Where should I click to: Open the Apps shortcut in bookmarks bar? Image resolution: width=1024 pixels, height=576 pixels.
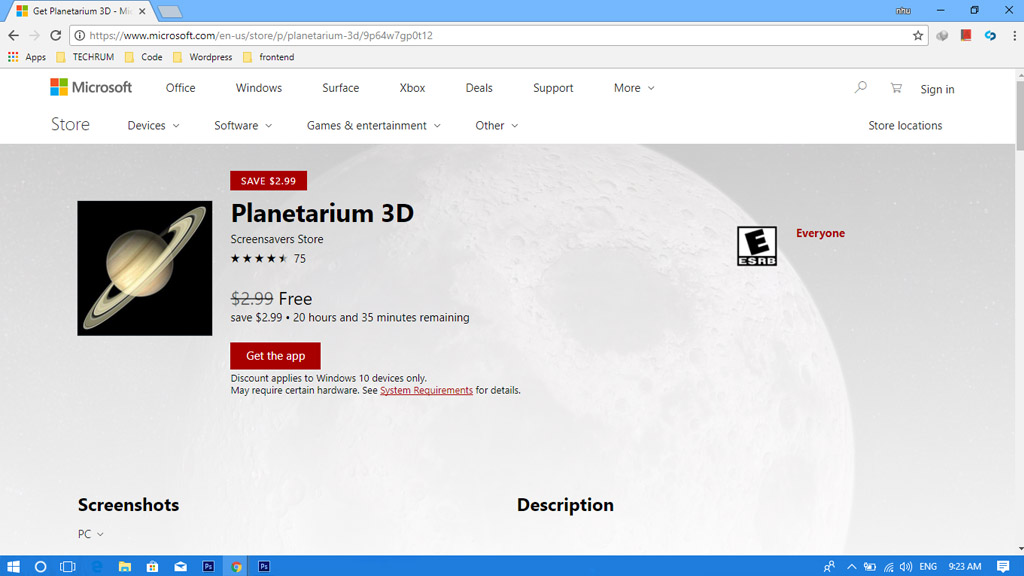point(27,57)
